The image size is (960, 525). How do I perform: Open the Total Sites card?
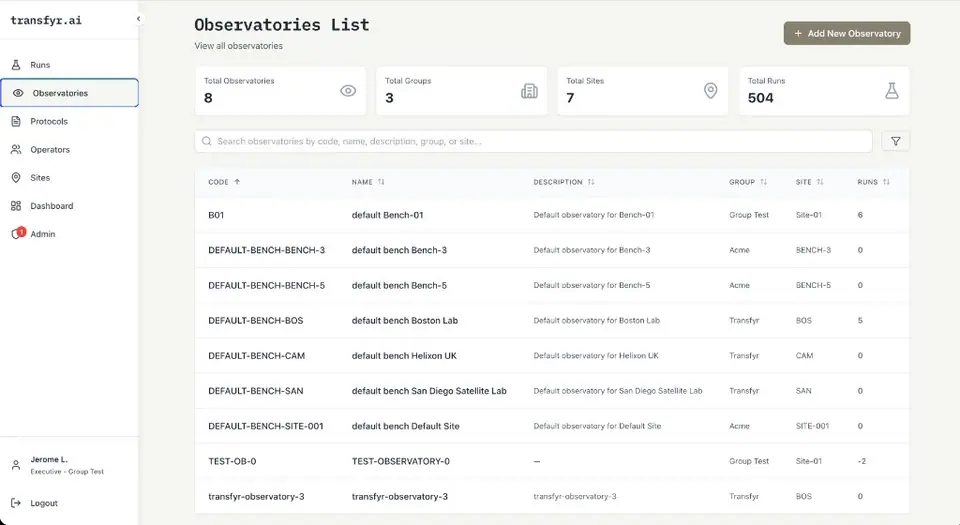coord(642,91)
